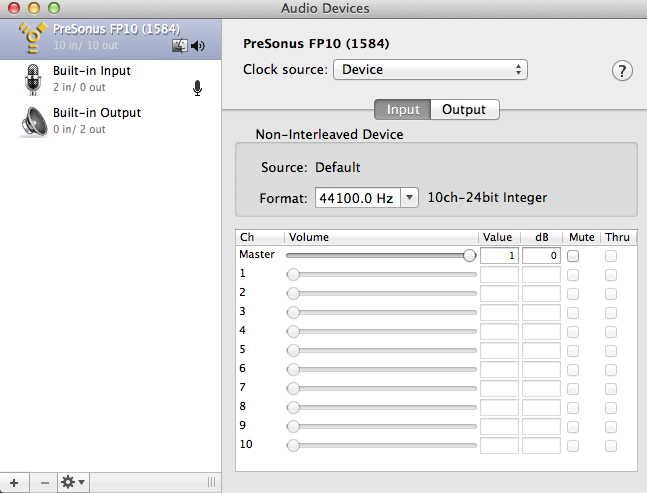Click the channel 6 volume slider

381,369
